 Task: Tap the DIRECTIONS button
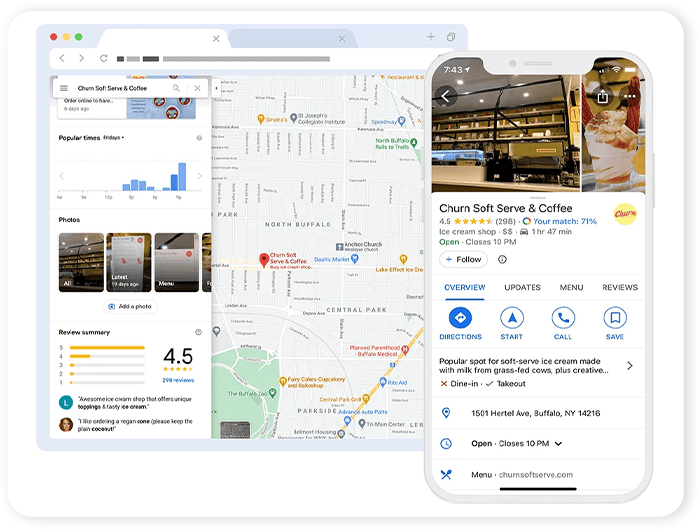[460, 324]
